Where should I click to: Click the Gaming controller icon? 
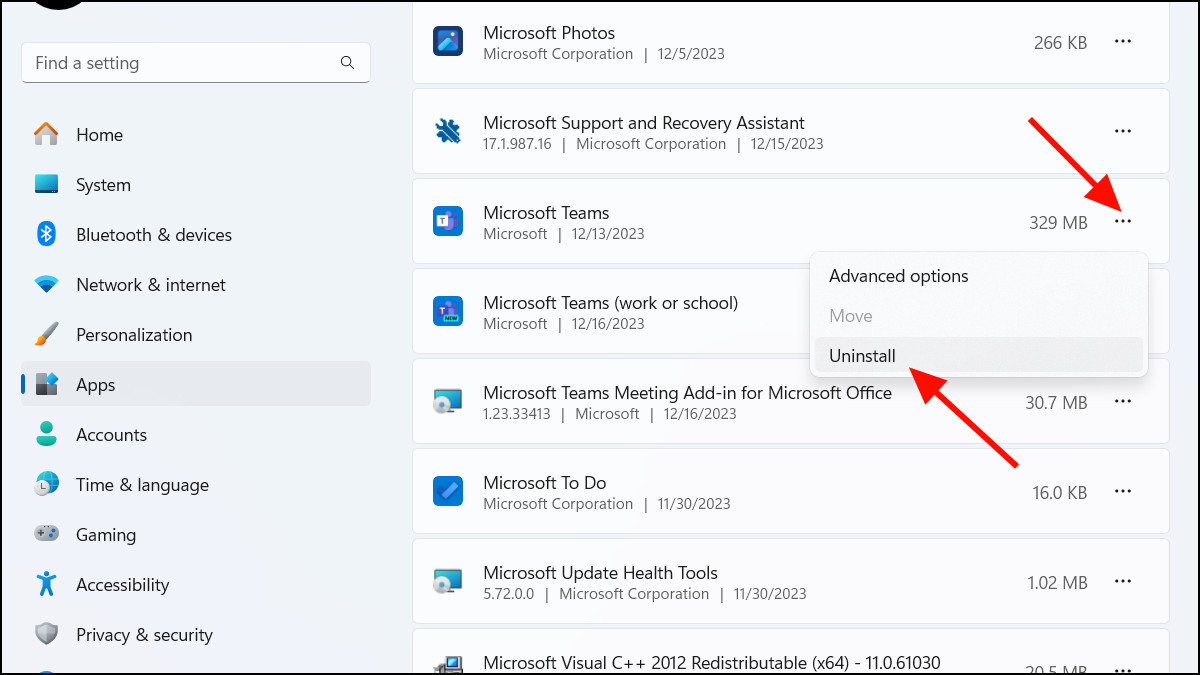pos(46,534)
